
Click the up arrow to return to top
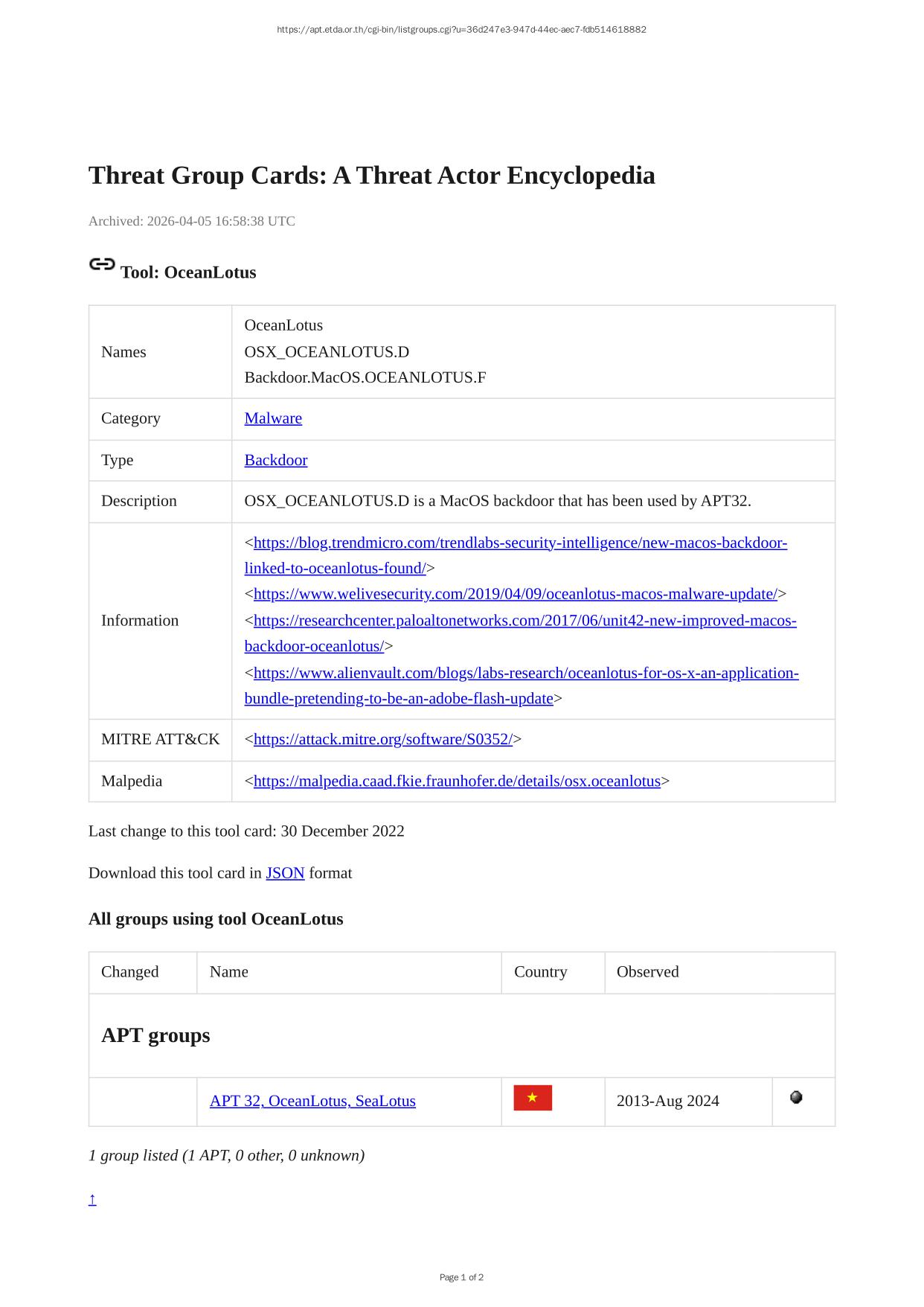pos(92,1199)
